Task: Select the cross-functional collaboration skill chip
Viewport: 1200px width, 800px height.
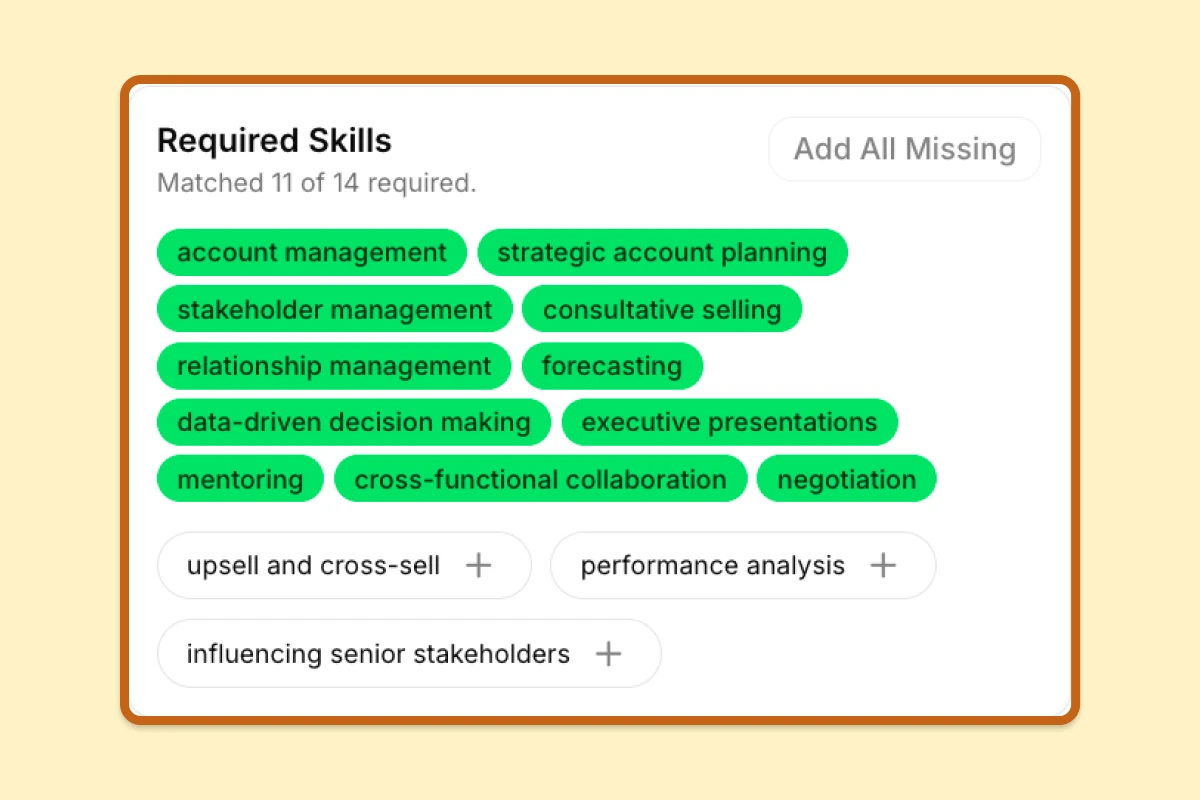Action: pyautogui.click(x=540, y=479)
